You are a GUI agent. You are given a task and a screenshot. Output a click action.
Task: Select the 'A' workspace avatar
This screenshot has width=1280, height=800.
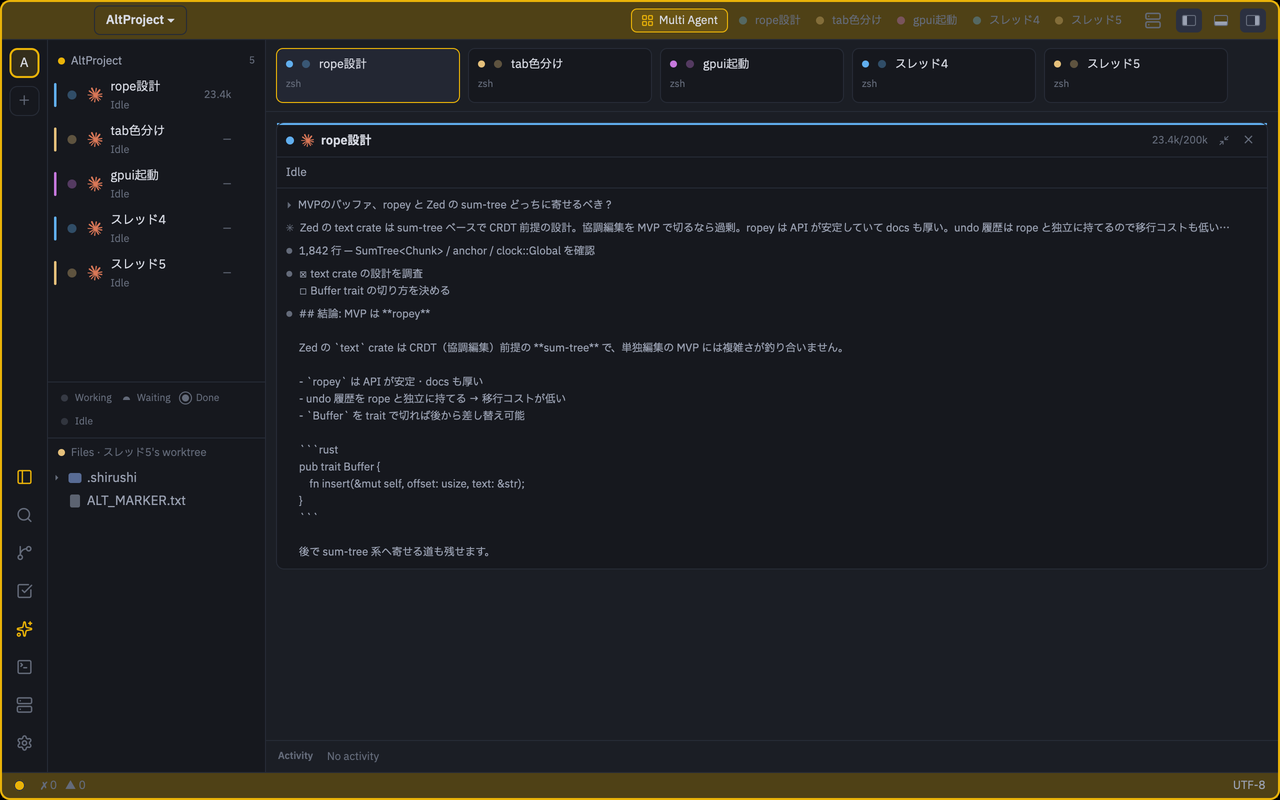24,63
